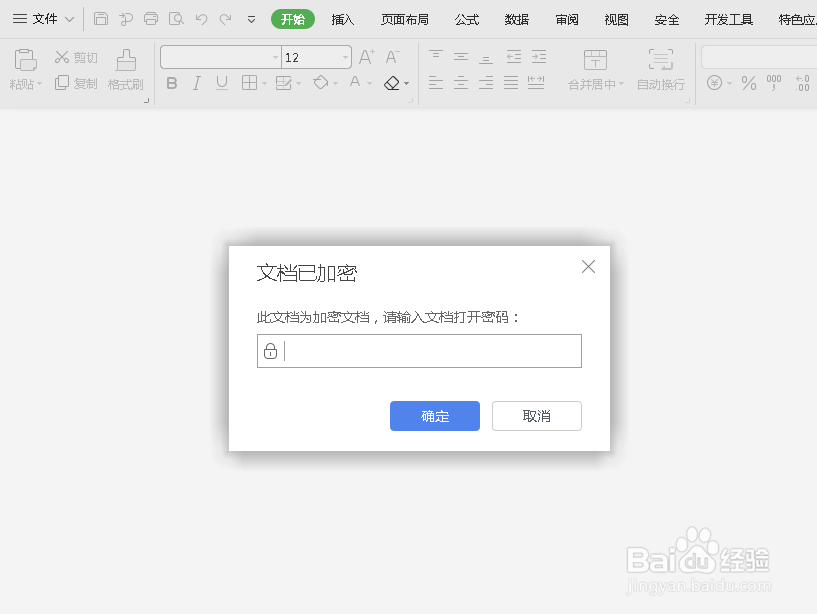Viewport: 817px width, 614px height.
Task: Click the 确定 button to confirm password
Action: click(435, 416)
